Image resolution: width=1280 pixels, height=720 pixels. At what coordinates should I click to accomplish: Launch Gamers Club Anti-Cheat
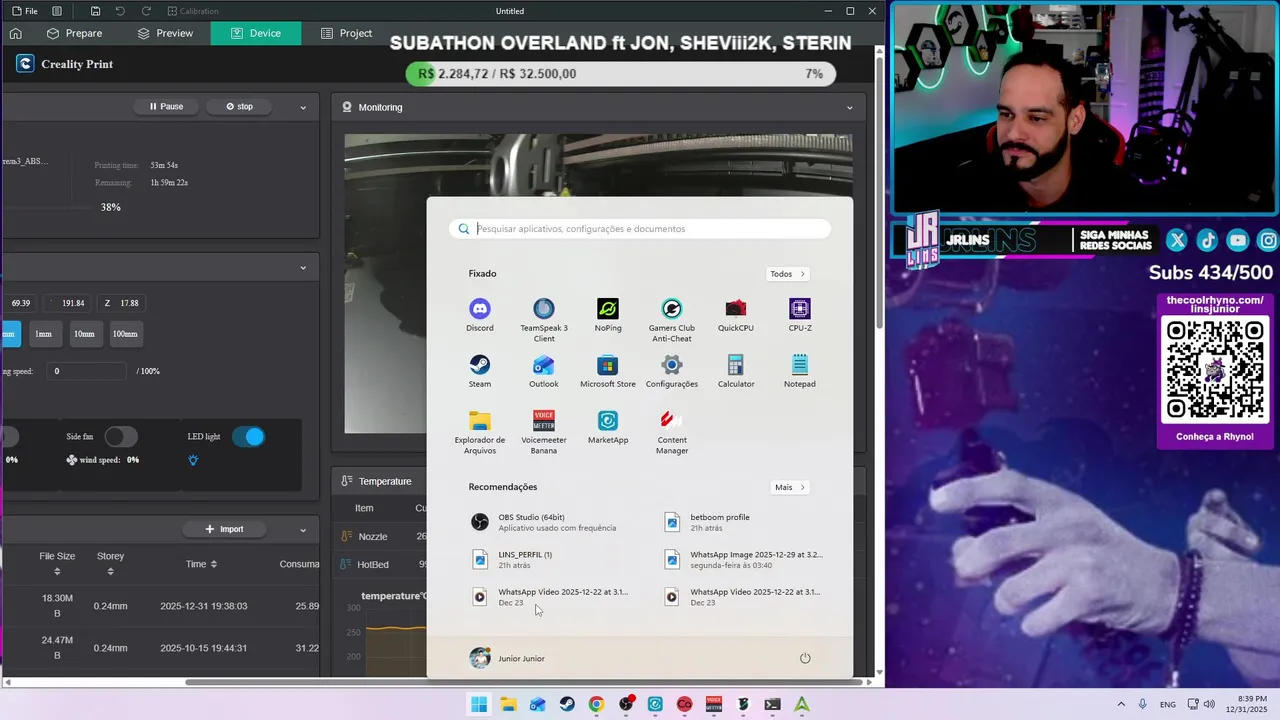point(672,320)
